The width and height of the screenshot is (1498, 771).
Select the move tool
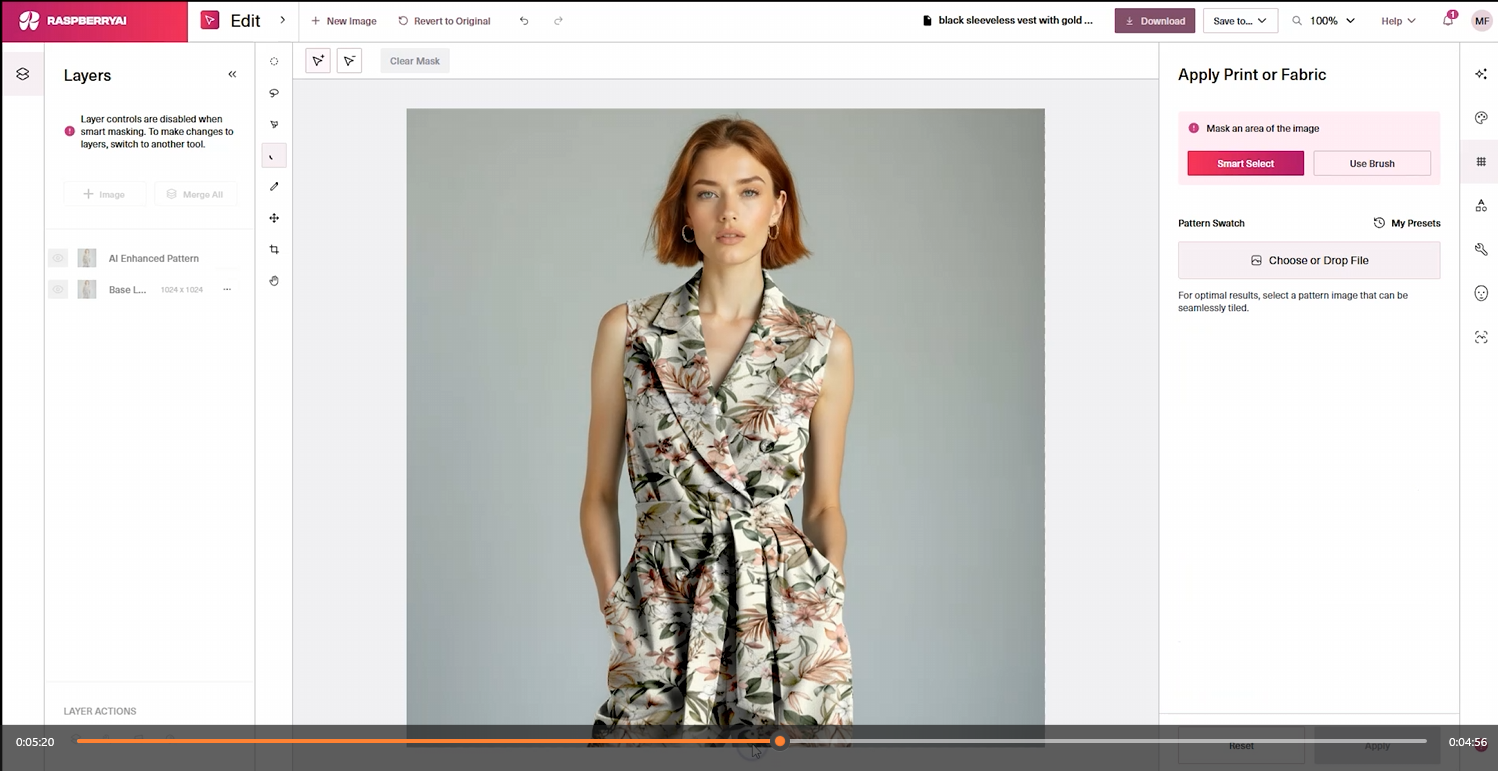(274, 218)
